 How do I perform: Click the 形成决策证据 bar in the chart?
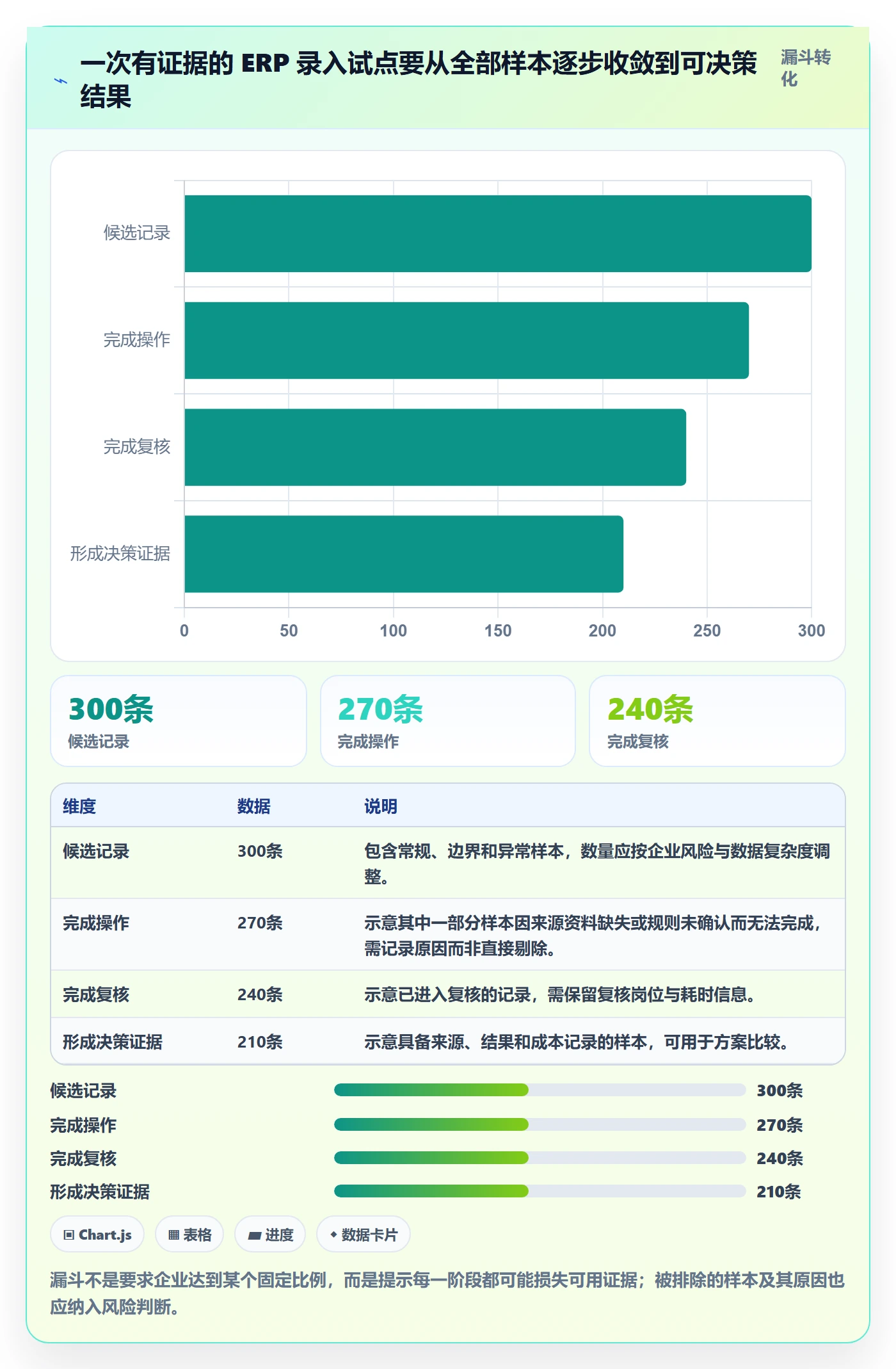pyautogui.click(x=404, y=554)
